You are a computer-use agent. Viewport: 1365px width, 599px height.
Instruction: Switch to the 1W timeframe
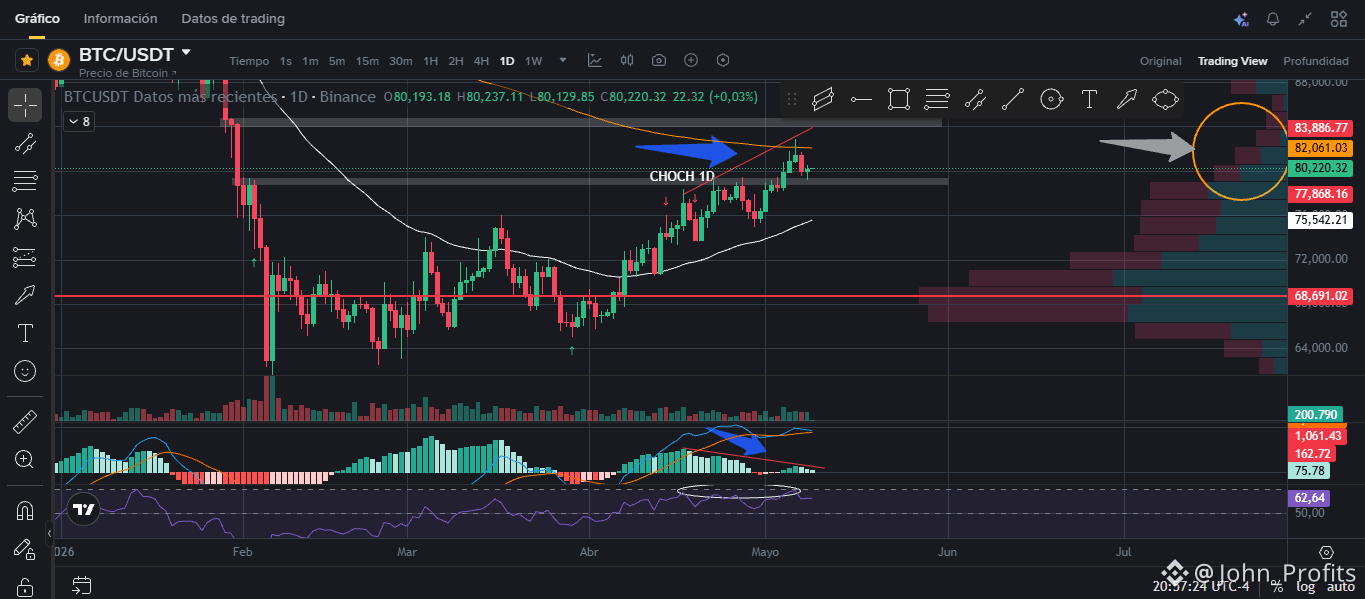534,61
